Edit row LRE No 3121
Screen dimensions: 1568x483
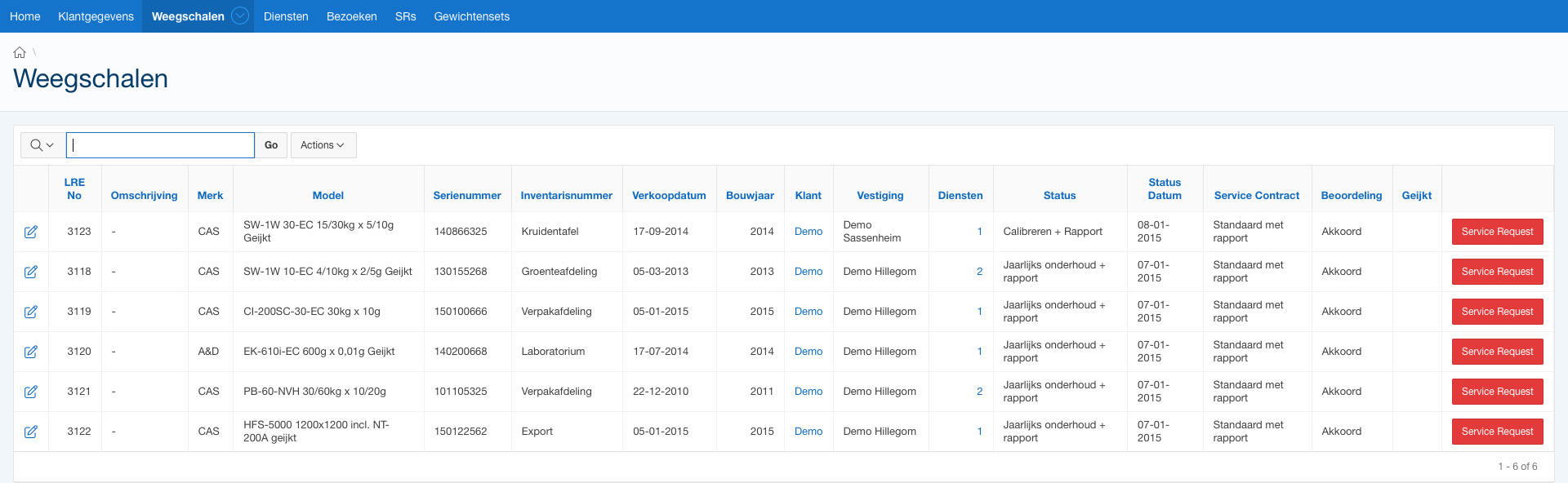click(x=31, y=392)
